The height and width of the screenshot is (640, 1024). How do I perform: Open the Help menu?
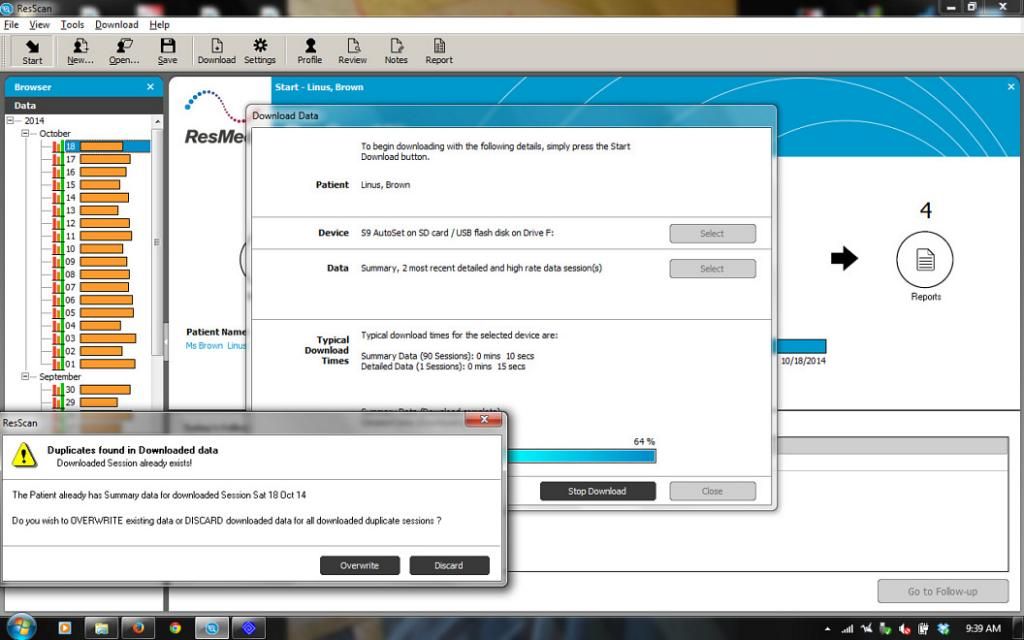(x=159, y=25)
